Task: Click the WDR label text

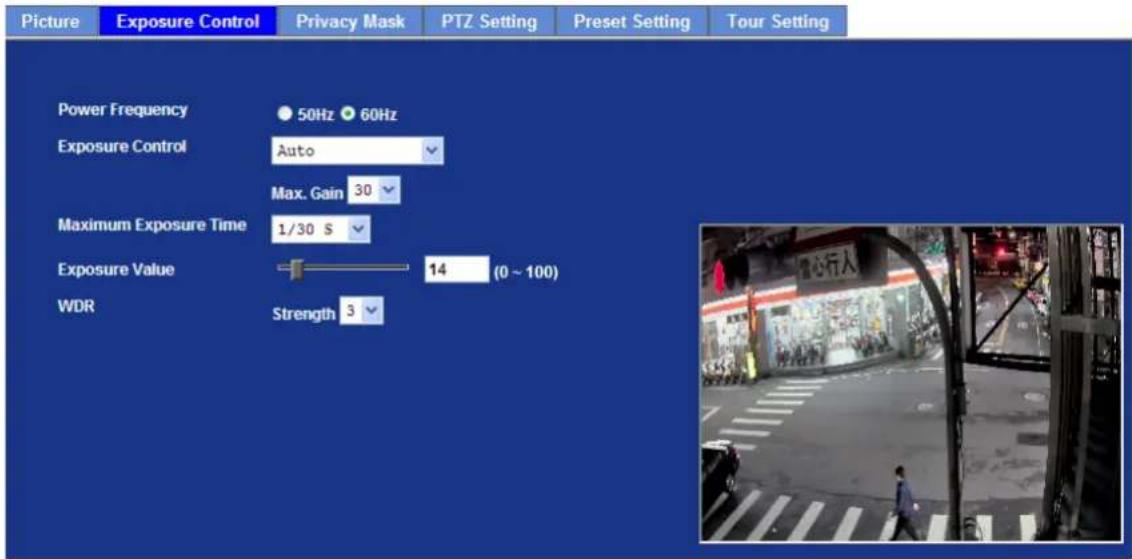Action: 77,306
